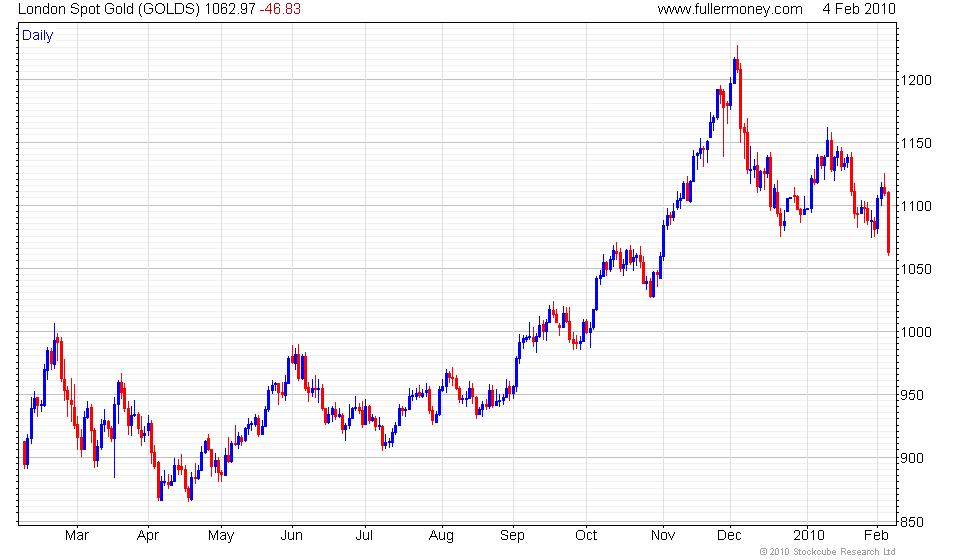Click the 'Nov' month axis label

coord(662,535)
